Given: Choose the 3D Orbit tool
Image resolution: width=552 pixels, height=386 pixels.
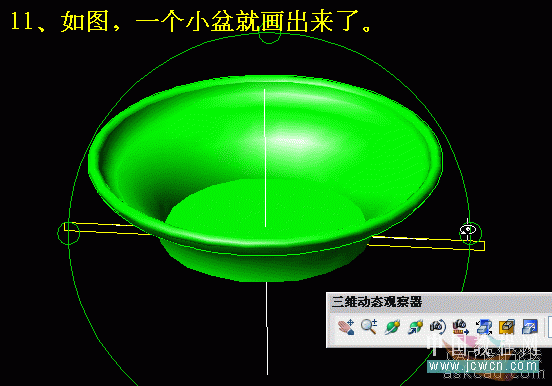Looking at the screenshot, I should pyautogui.click(x=392, y=327).
